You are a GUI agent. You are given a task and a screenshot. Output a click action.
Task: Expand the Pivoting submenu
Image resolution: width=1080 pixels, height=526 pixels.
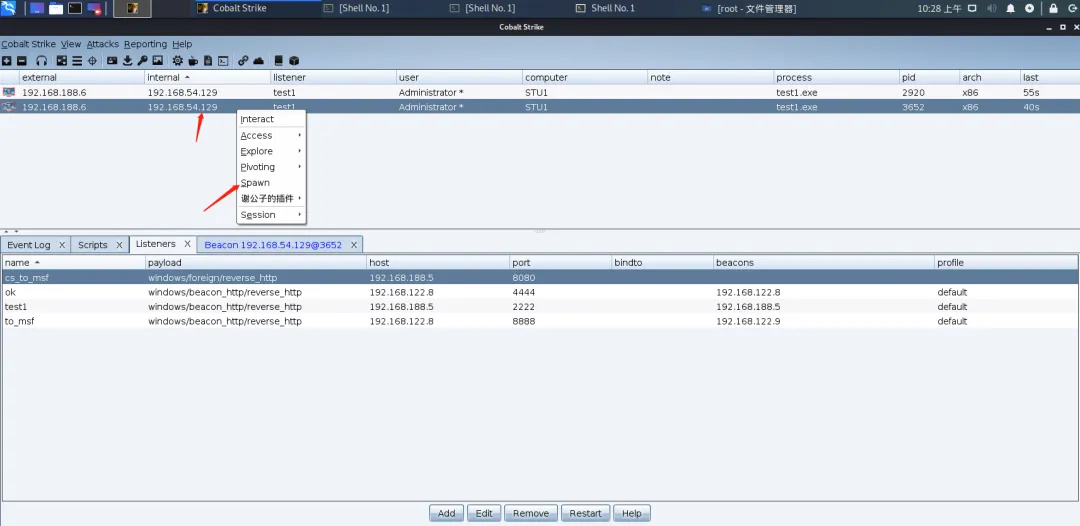coord(271,167)
